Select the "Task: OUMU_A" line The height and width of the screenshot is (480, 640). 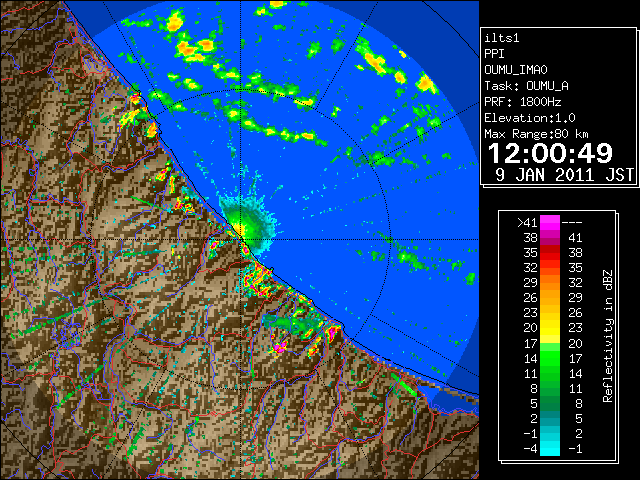point(526,86)
